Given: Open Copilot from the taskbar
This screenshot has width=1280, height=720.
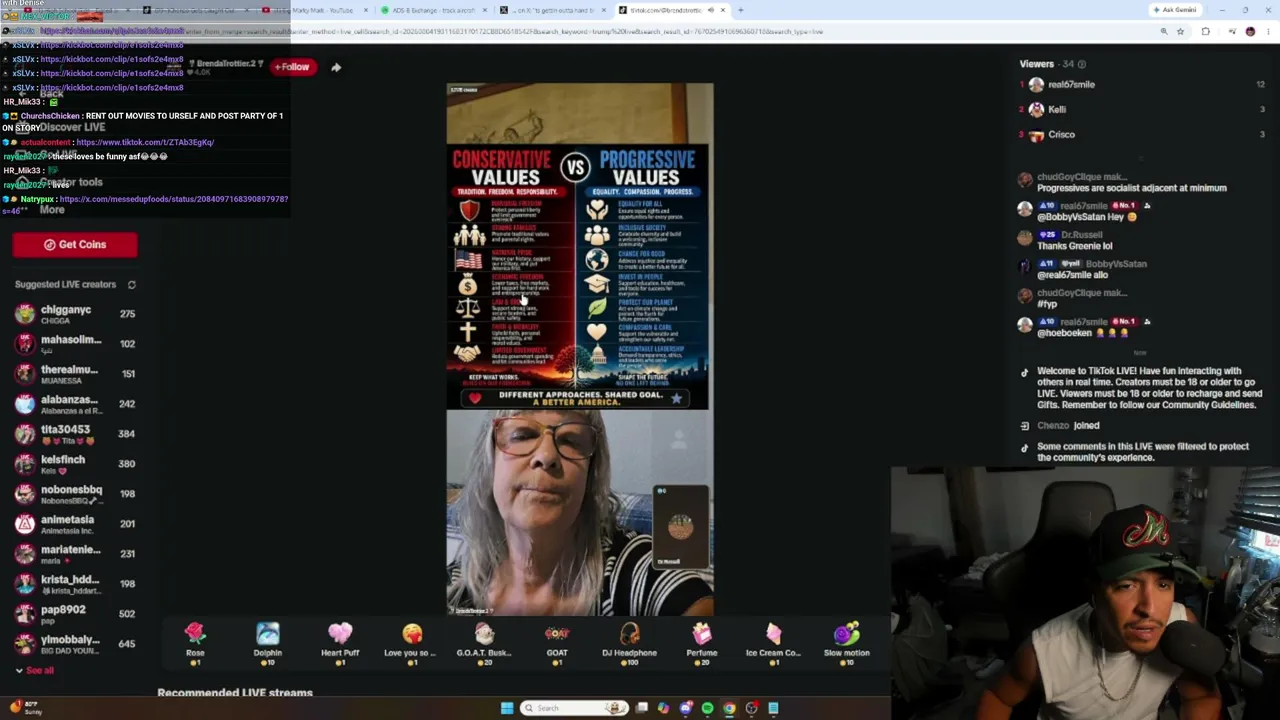Looking at the screenshot, I should pyautogui.click(x=663, y=708).
